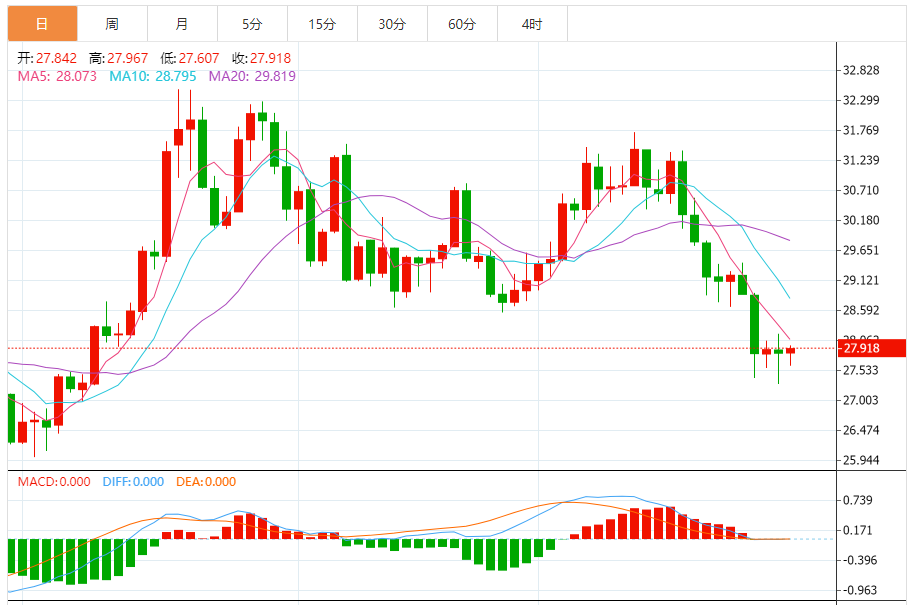Switch to the 周 weekly tab
Image resolution: width=913 pixels, height=605 pixels.
[x=112, y=24]
